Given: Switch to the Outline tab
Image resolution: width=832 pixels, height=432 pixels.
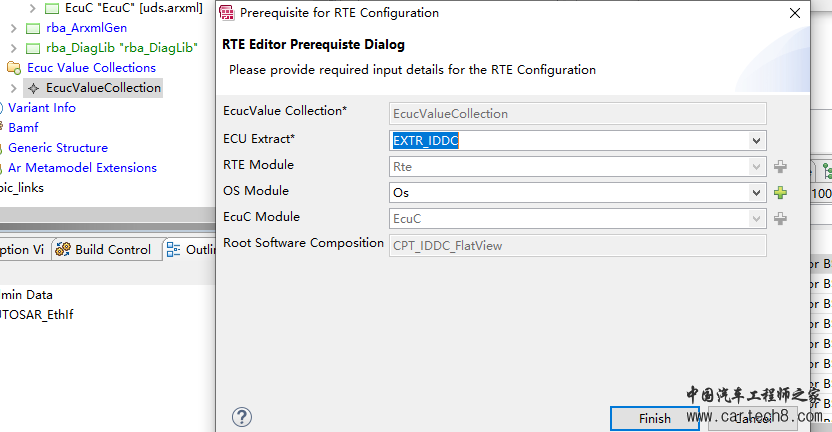Looking at the screenshot, I should pyautogui.click(x=190, y=249).
